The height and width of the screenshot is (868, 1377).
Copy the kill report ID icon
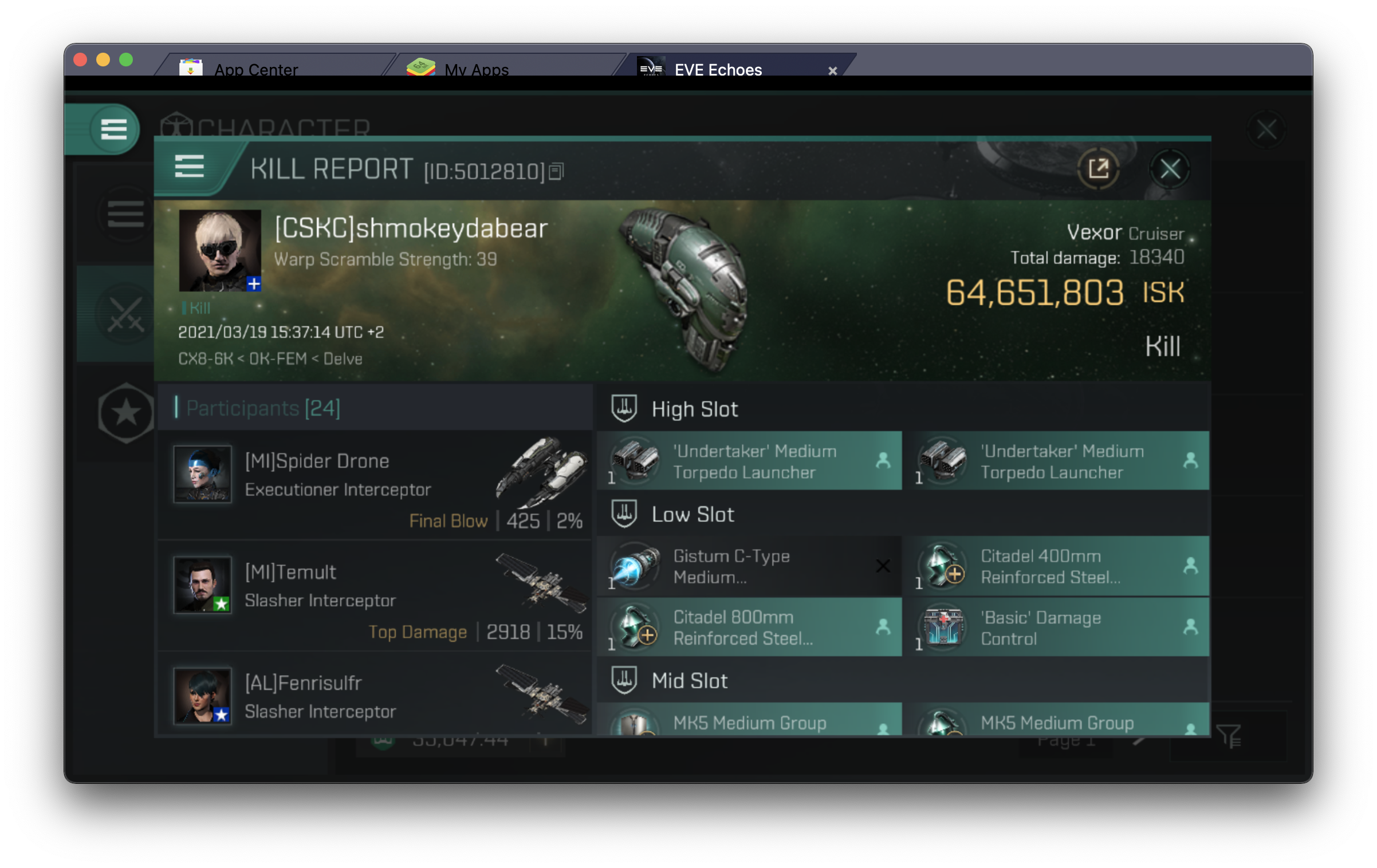tap(556, 171)
